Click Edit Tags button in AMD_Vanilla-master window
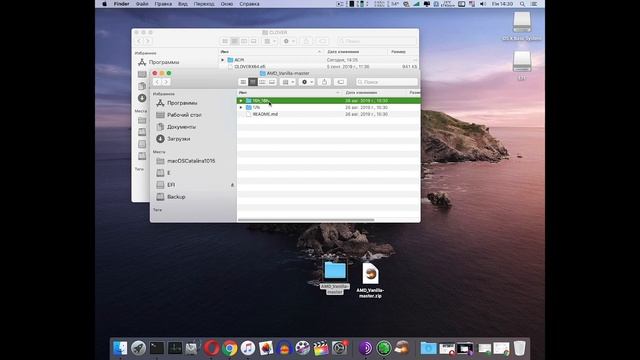Viewport: 640px width, 360px height. [x=340, y=82]
